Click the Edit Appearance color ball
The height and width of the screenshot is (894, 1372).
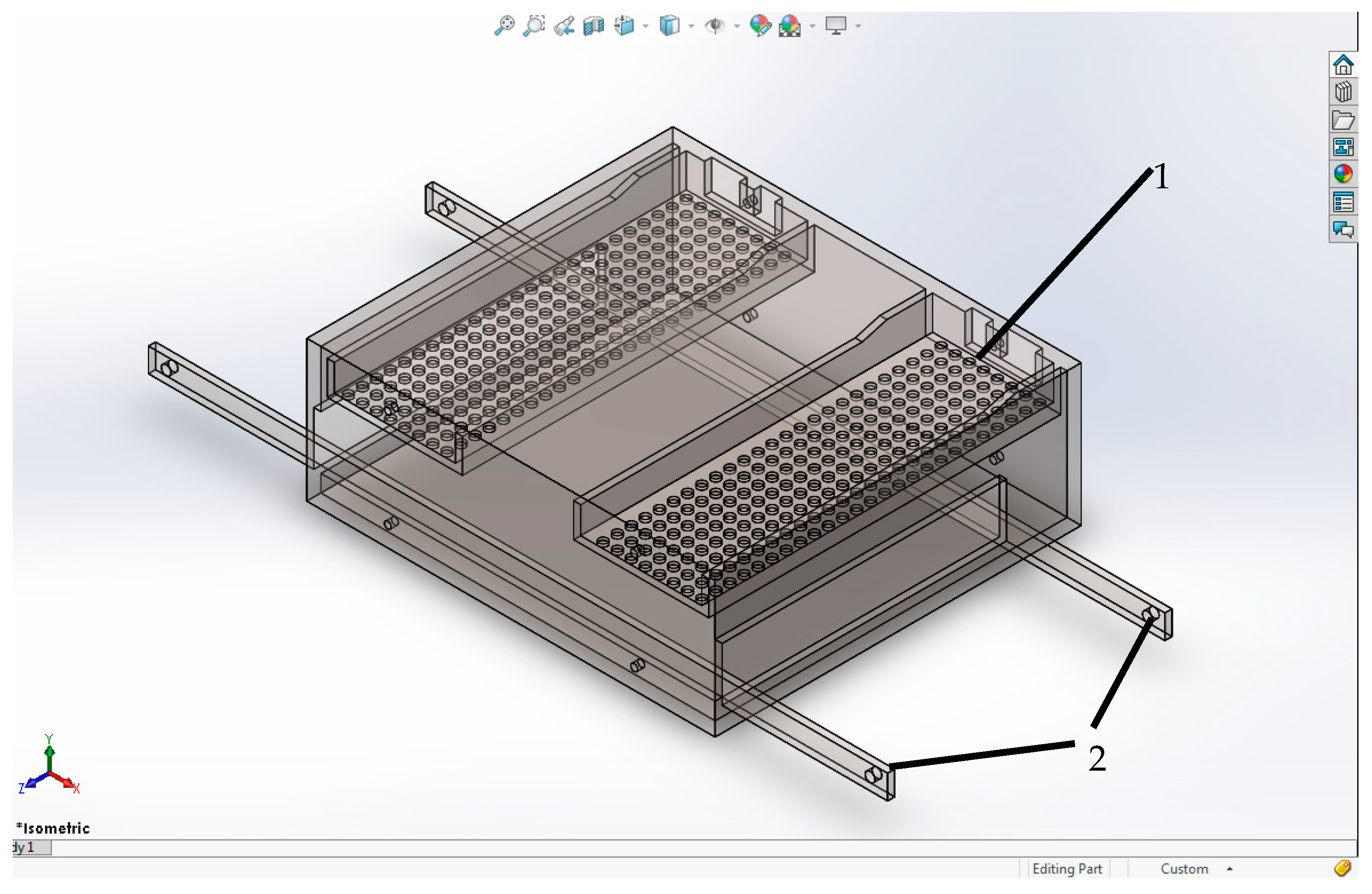point(760,26)
